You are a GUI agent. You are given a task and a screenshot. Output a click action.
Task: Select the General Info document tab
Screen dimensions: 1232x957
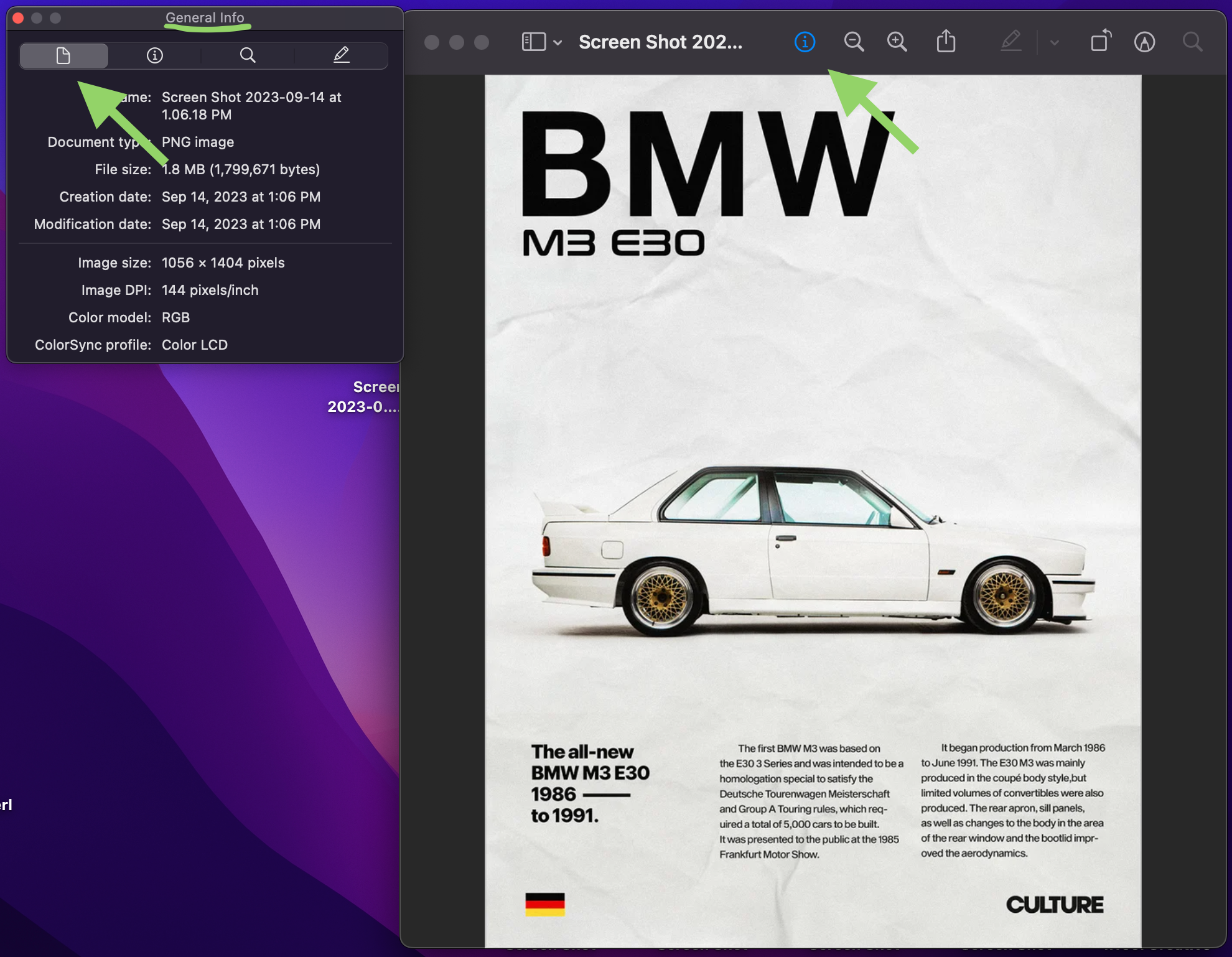coord(63,56)
